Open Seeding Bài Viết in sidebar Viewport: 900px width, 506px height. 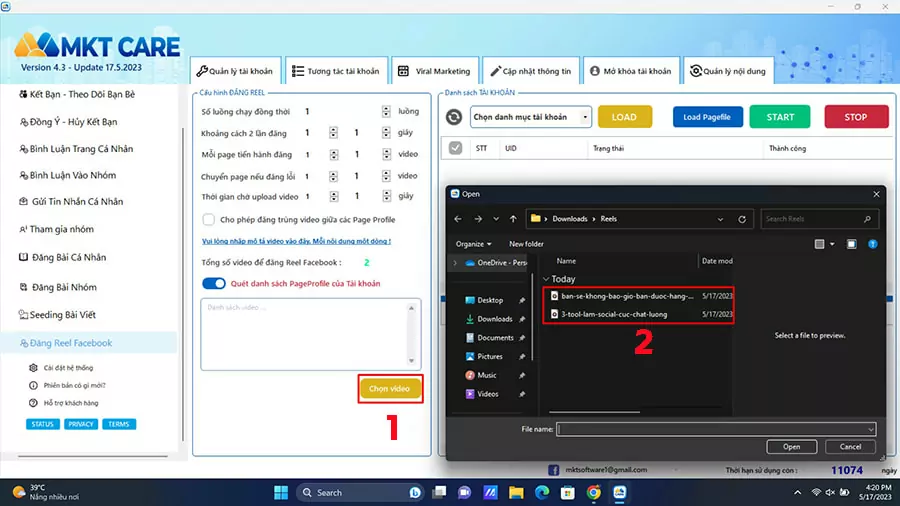tap(57, 315)
